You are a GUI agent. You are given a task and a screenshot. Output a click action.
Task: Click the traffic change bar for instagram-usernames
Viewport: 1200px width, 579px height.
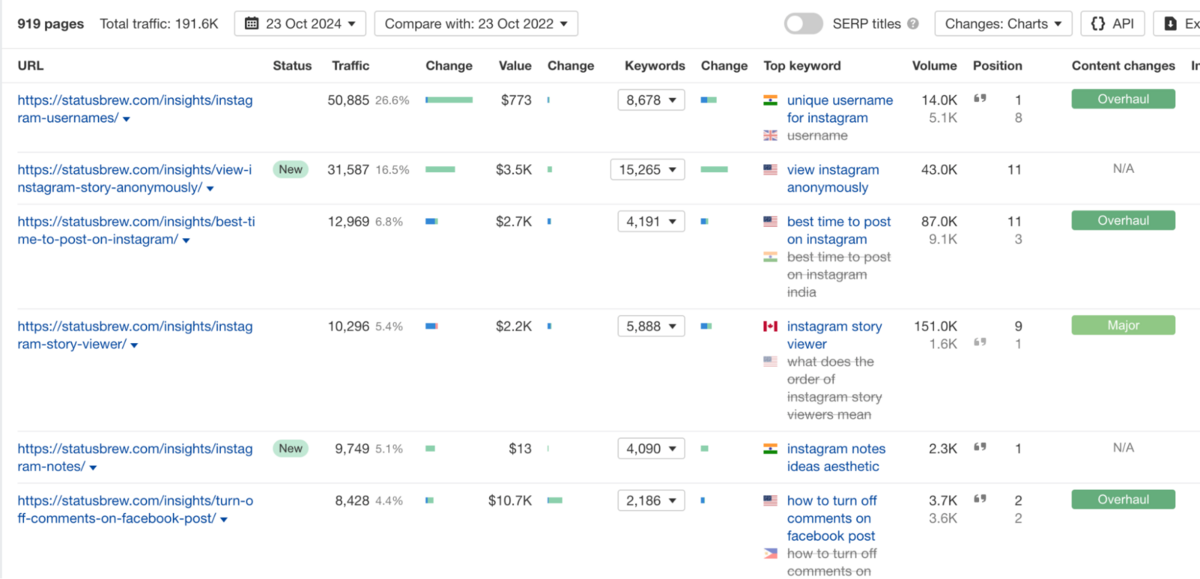pos(449,100)
